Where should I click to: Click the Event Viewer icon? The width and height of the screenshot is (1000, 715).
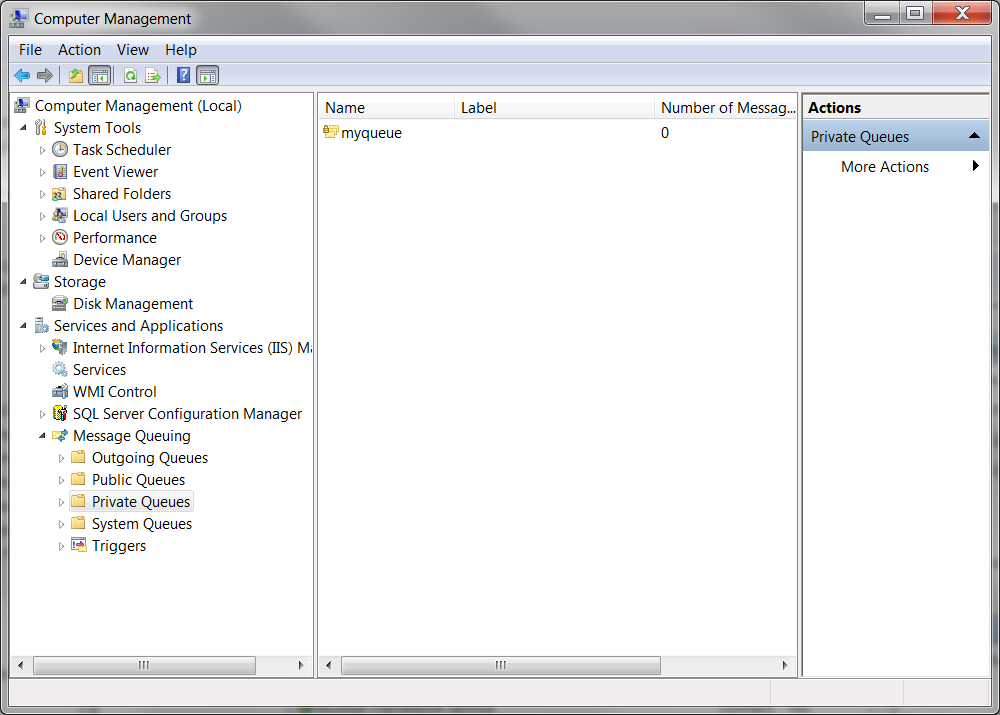click(60, 172)
